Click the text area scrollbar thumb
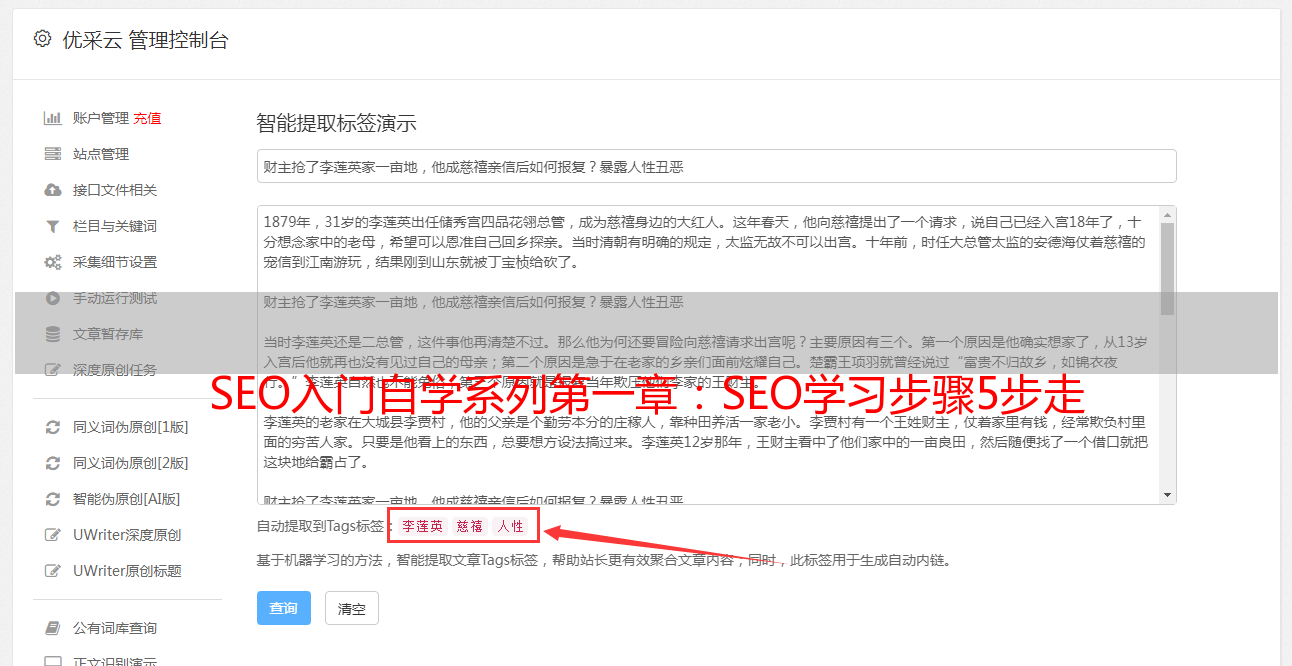Screen dimensions: 1292x666 (1167, 268)
